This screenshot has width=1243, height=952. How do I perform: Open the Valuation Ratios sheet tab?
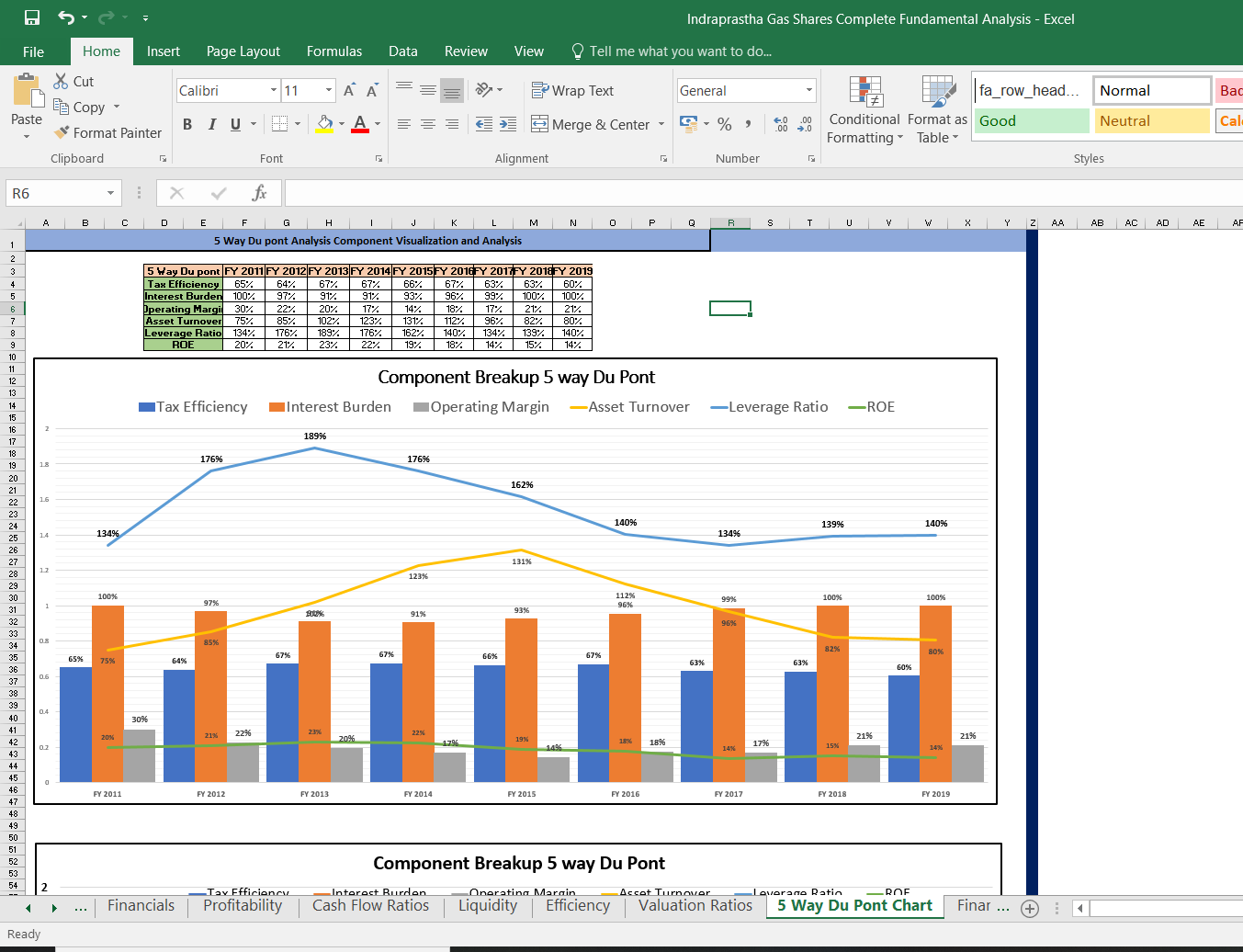[x=695, y=906]
